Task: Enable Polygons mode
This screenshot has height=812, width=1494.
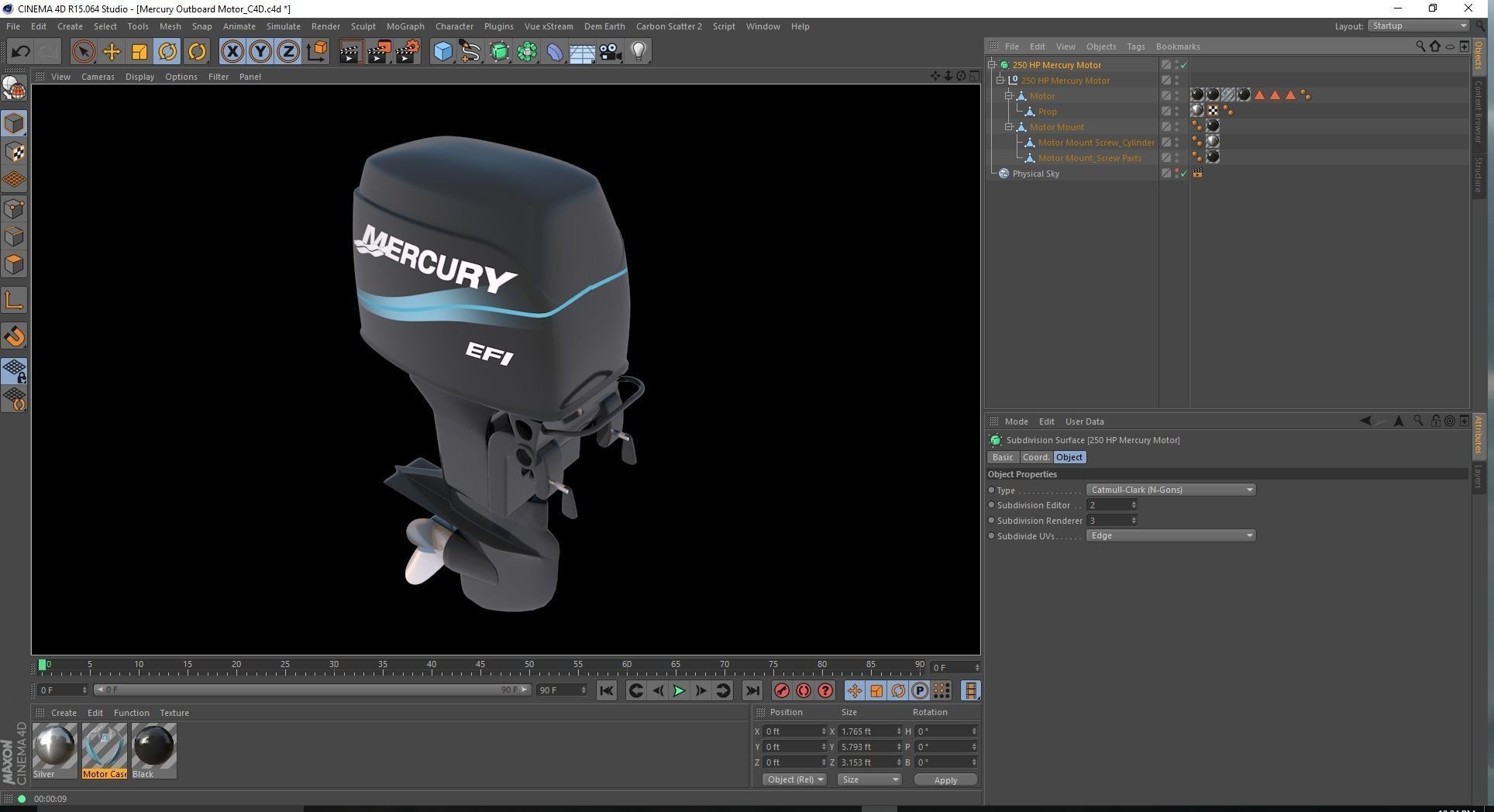Action: pos(14,264)
